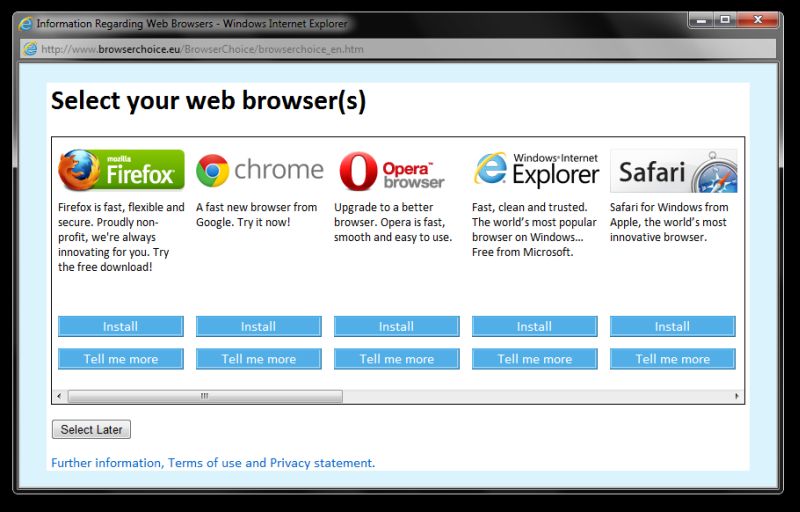Screen dimensions: 800x512
Task: Install the Opera browser
Action: pos(396,326)
